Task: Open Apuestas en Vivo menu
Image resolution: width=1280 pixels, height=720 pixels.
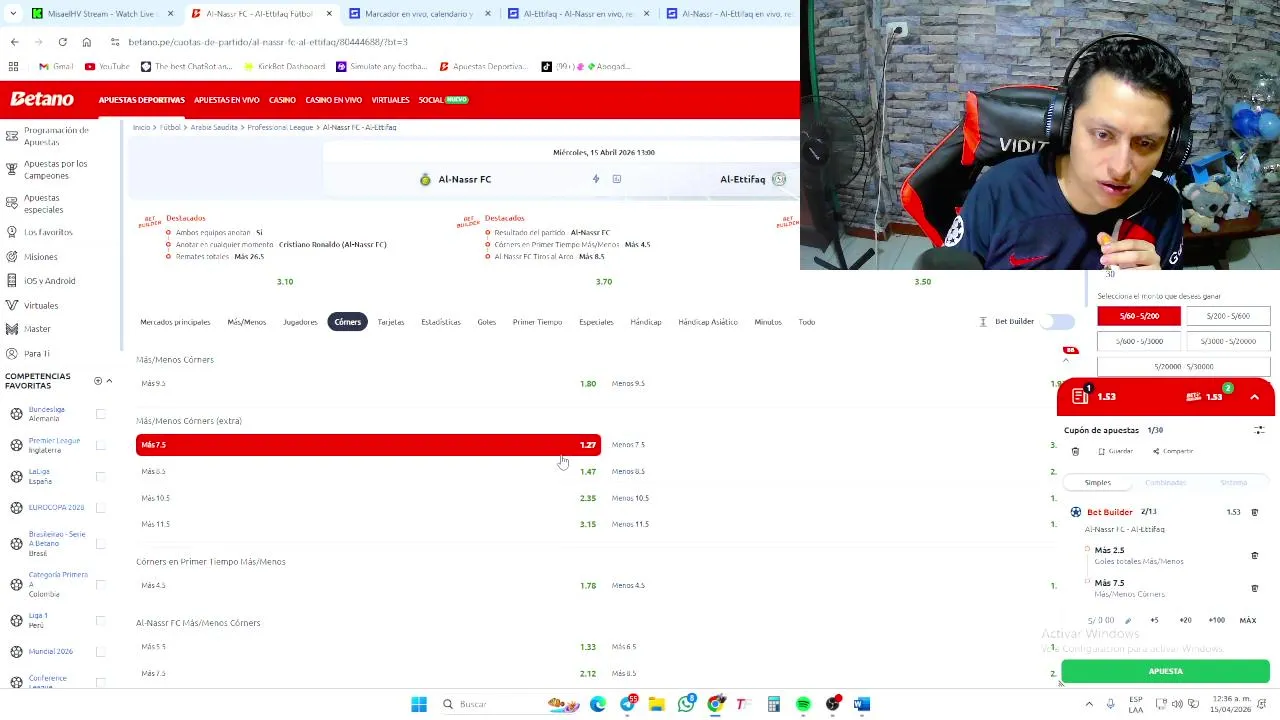Action: click(227, 100)
